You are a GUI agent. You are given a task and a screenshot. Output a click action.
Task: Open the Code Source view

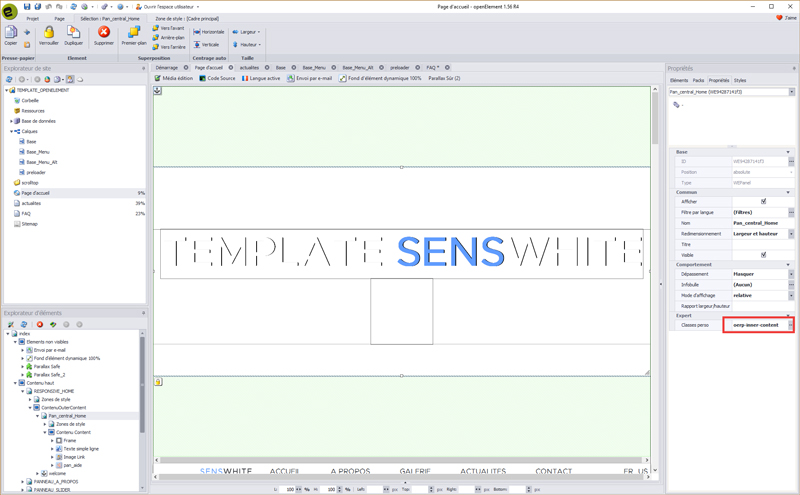217,78
